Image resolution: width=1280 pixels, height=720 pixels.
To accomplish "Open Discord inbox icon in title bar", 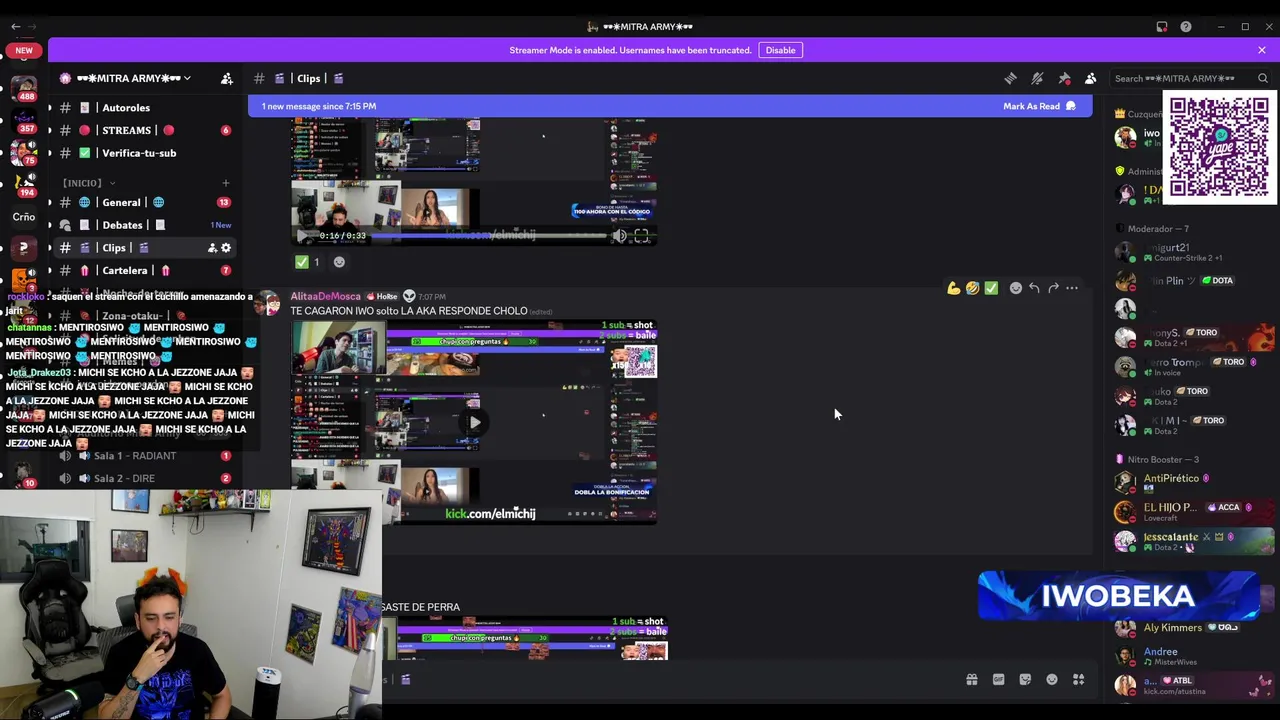I will pyautogui.click(x=1162, y=27).
